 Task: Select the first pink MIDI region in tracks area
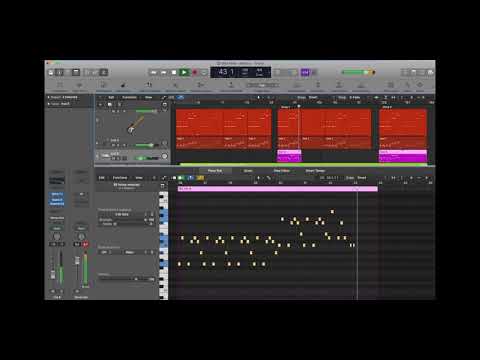(289, 156)
